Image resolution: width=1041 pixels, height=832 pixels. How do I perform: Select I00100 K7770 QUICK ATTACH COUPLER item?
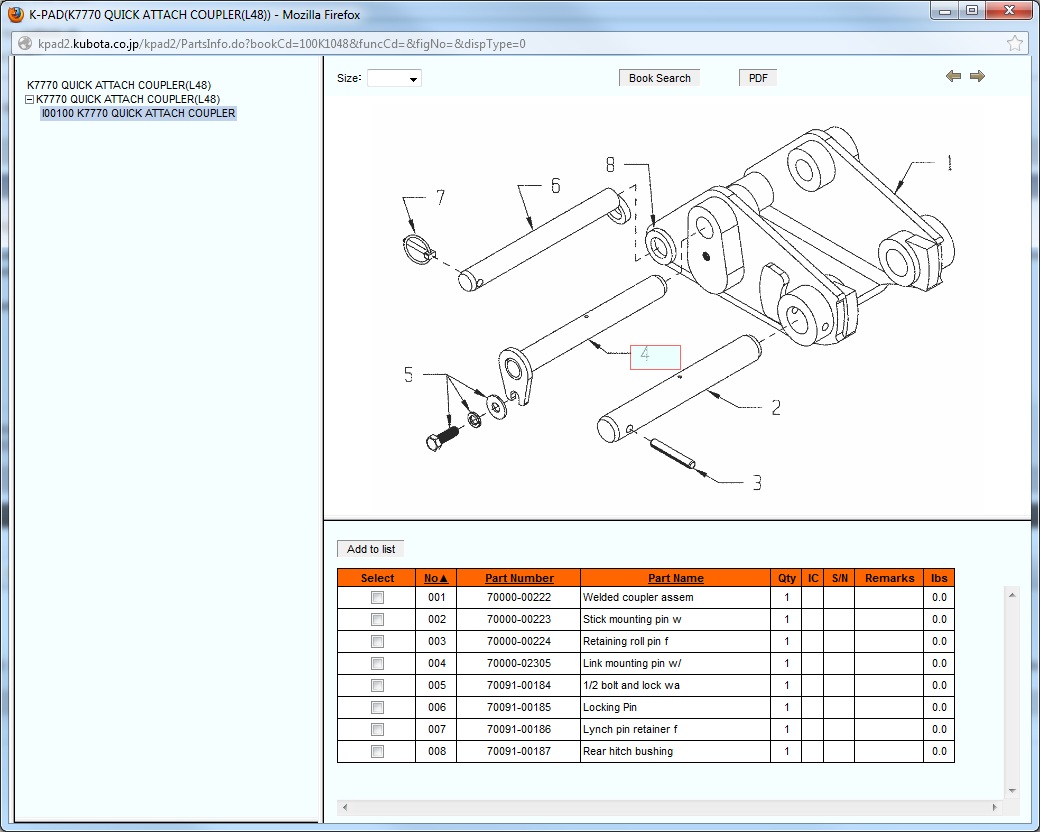point(138,114)
